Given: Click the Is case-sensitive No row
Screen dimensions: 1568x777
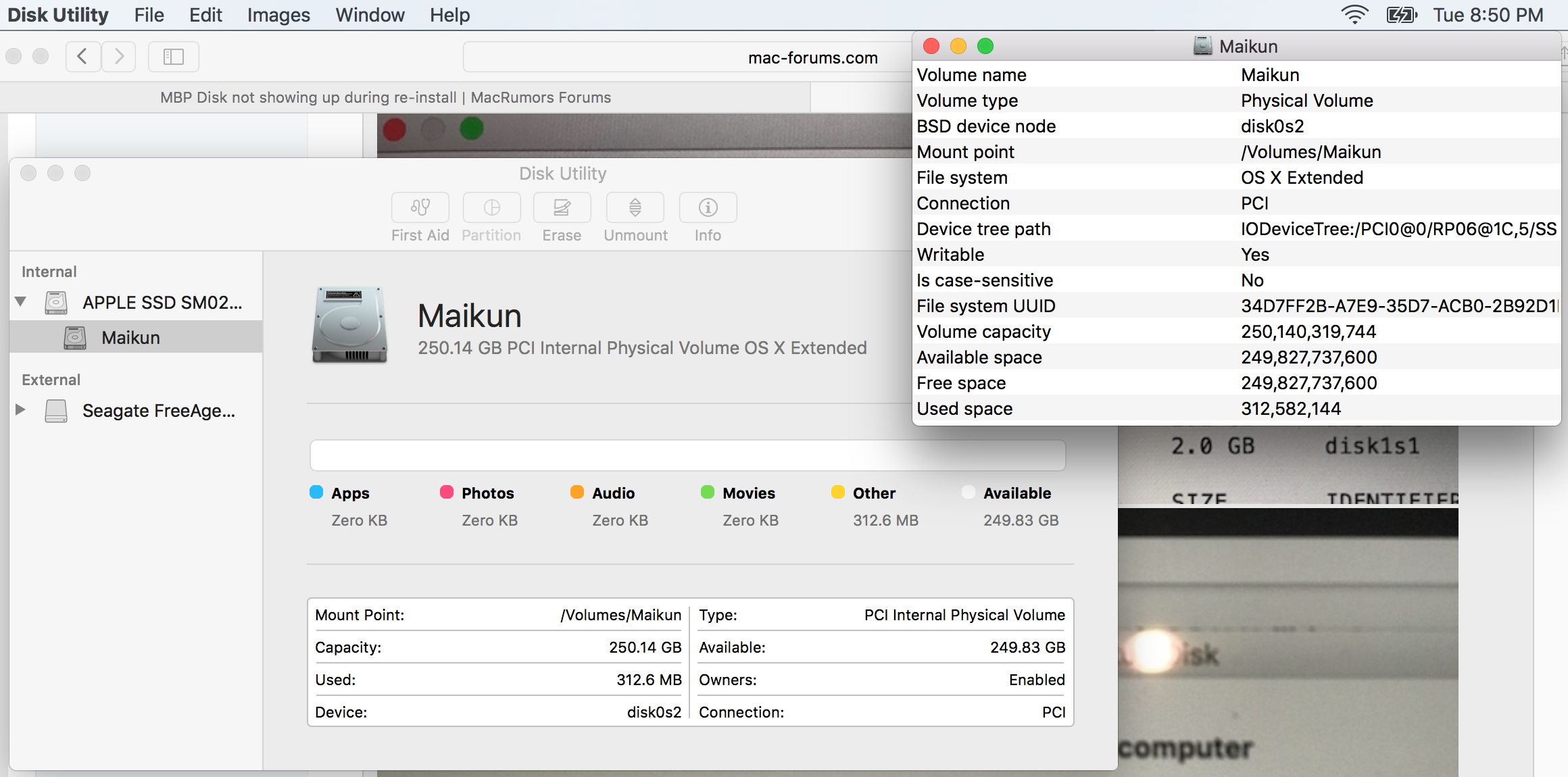Looking at the screenshot, I should pyautogui.click(x=1237, y=280).
